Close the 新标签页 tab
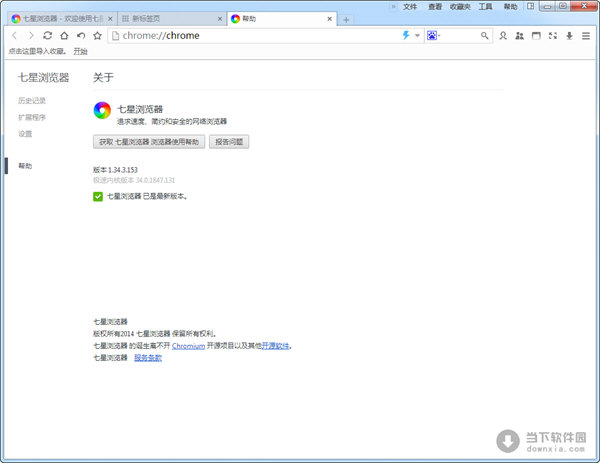Image resolution: width=600 pixels, height=463 pixels. tap(220, 18)
